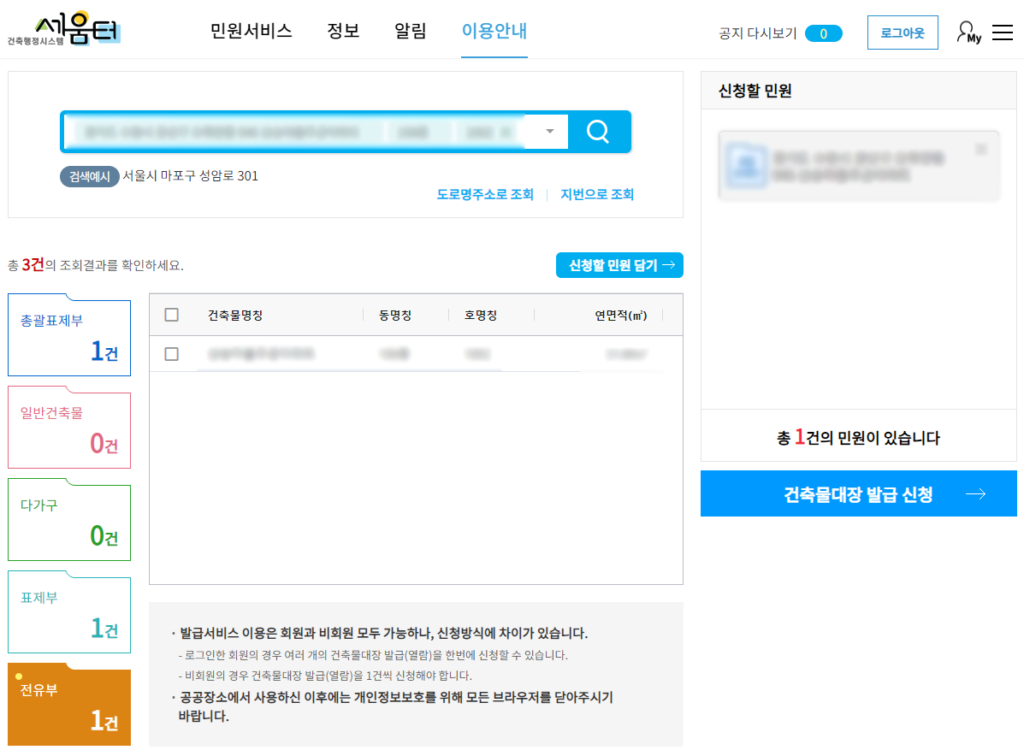
Task: Click the 공지 다시보기 text
Action: click(758, 33)
